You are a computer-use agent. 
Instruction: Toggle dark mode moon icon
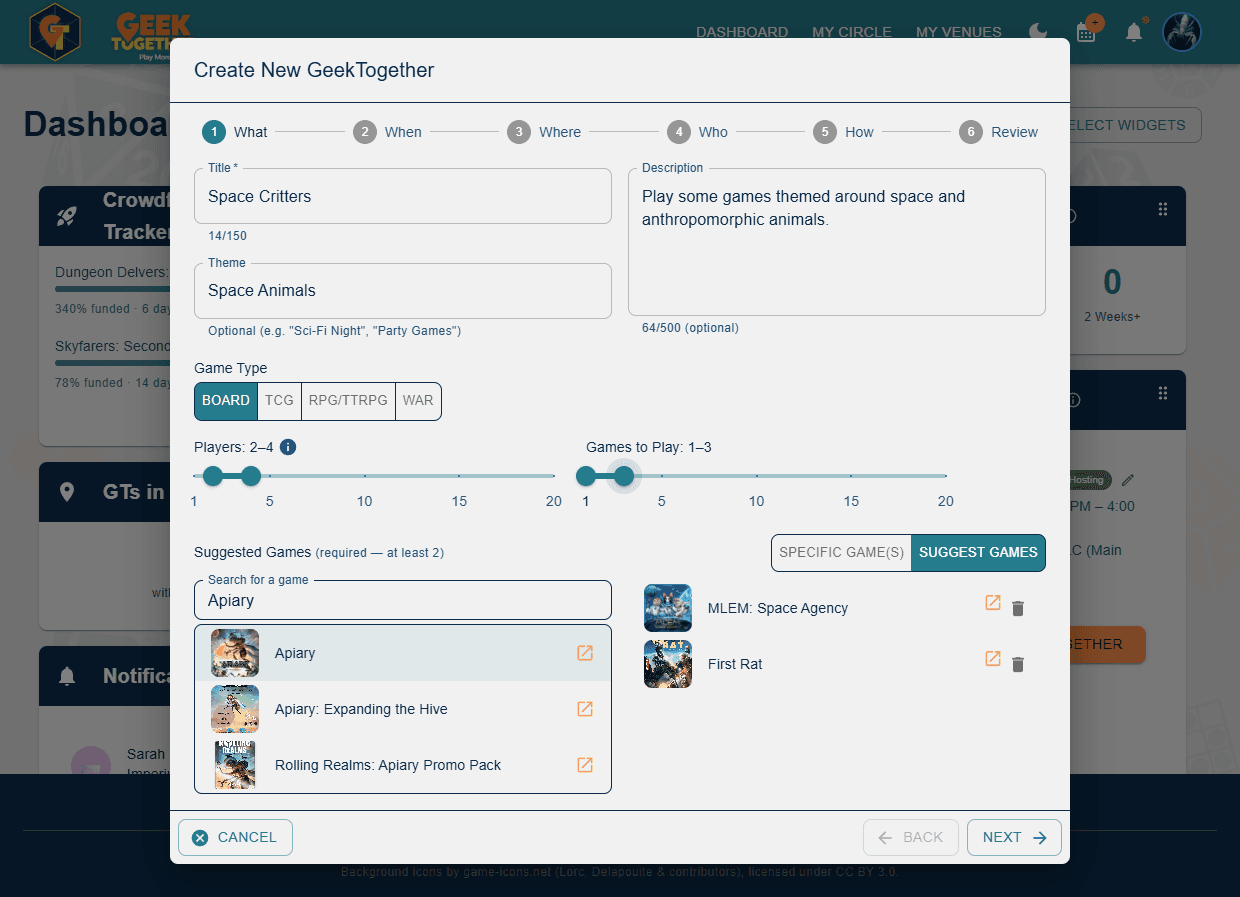[1039, 32]
